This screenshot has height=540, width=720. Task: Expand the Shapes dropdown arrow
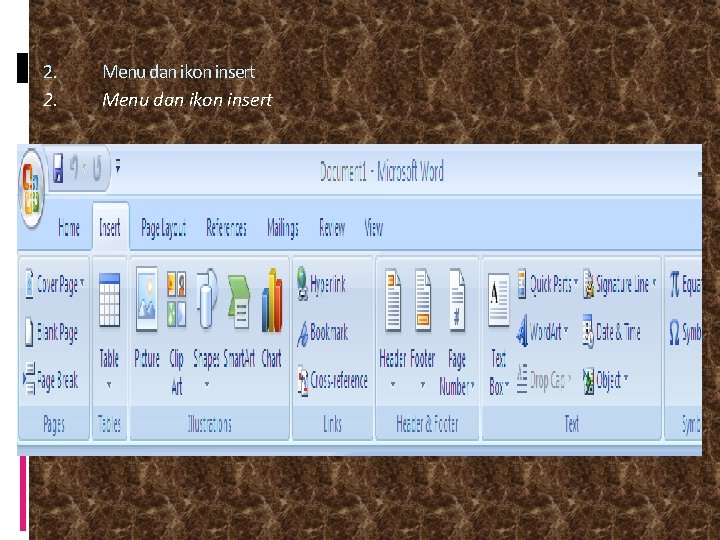(x=207, y=384)
